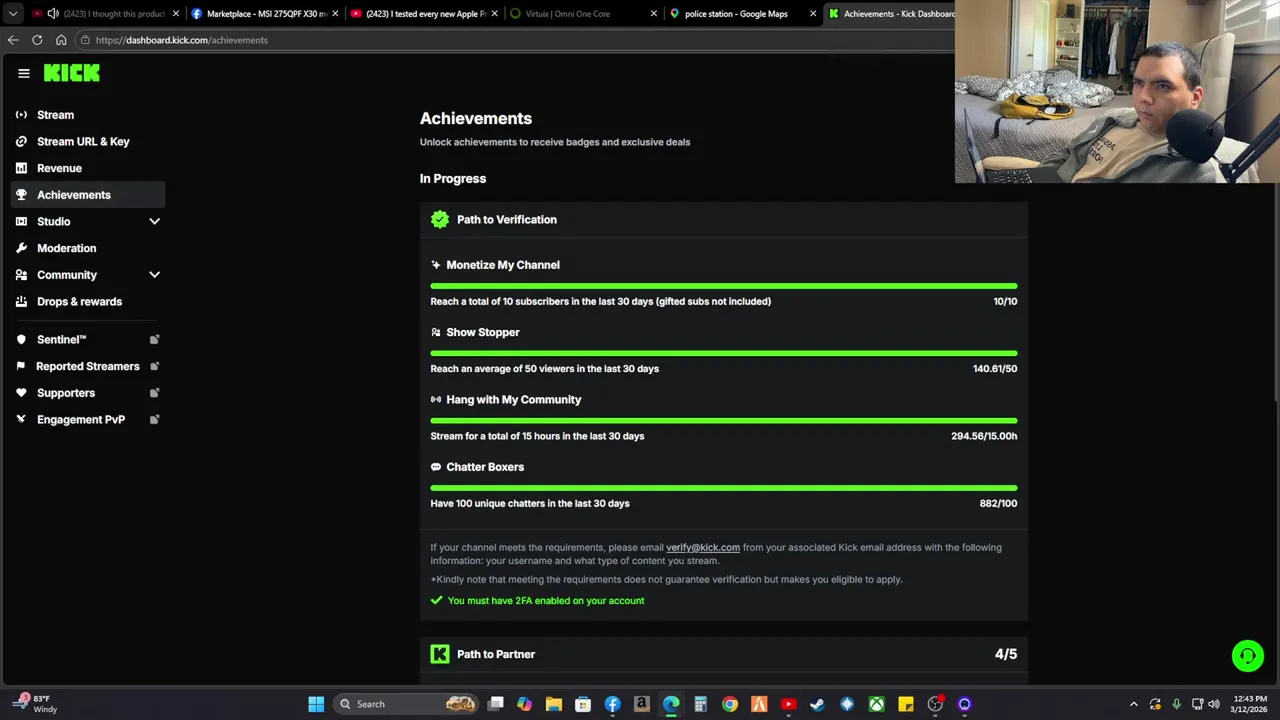The image size is (1280, 720).
Task: Expand the Studio submenu chevron
Action: (x=154, y=221)
